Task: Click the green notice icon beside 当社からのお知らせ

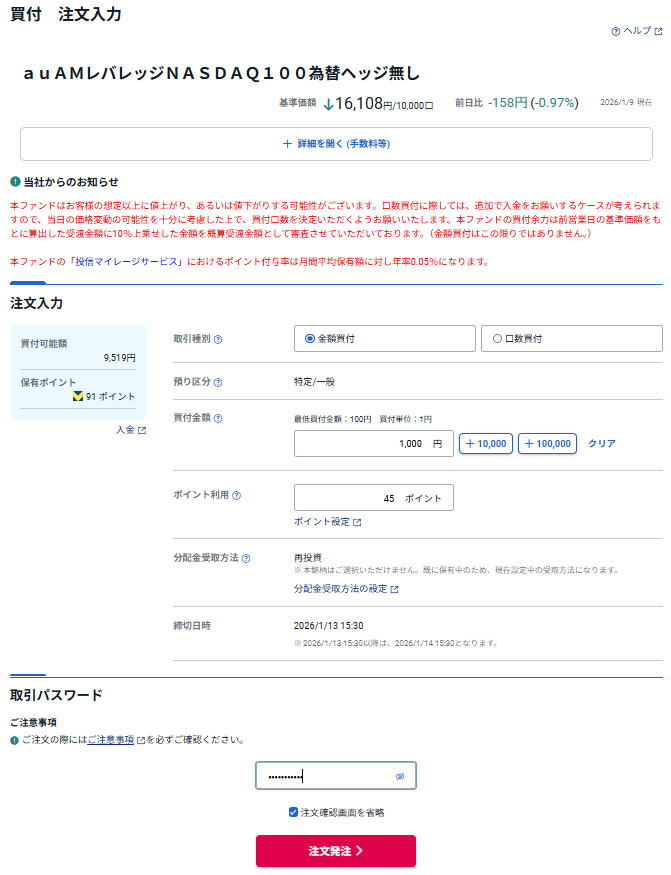Action: tap(15, 182)
